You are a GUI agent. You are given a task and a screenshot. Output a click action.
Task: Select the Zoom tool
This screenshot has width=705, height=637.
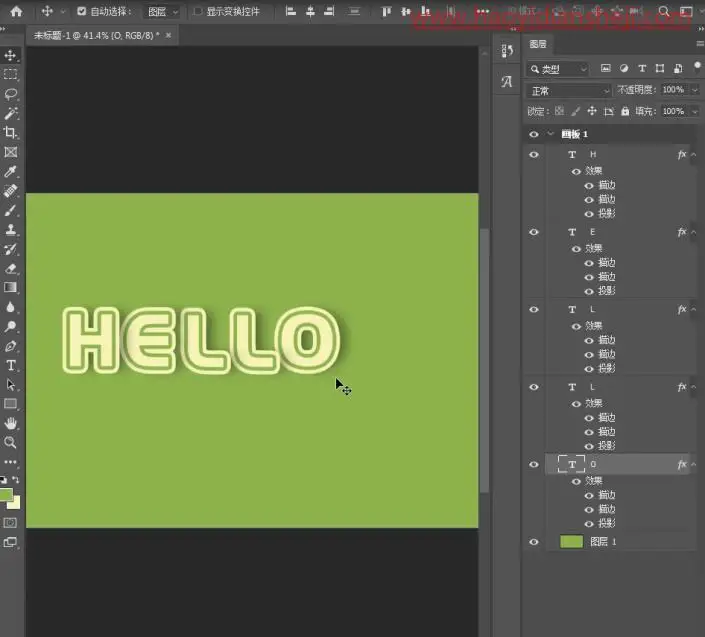10,442
